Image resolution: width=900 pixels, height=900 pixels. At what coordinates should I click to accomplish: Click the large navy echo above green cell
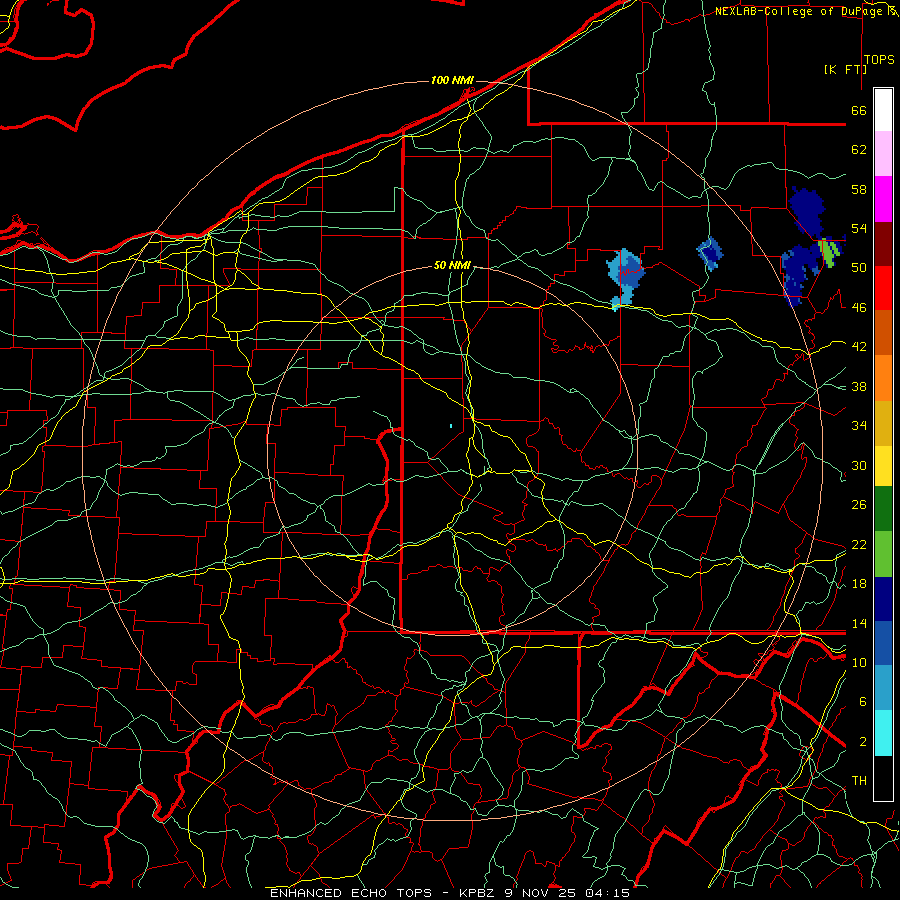(807, 211)
